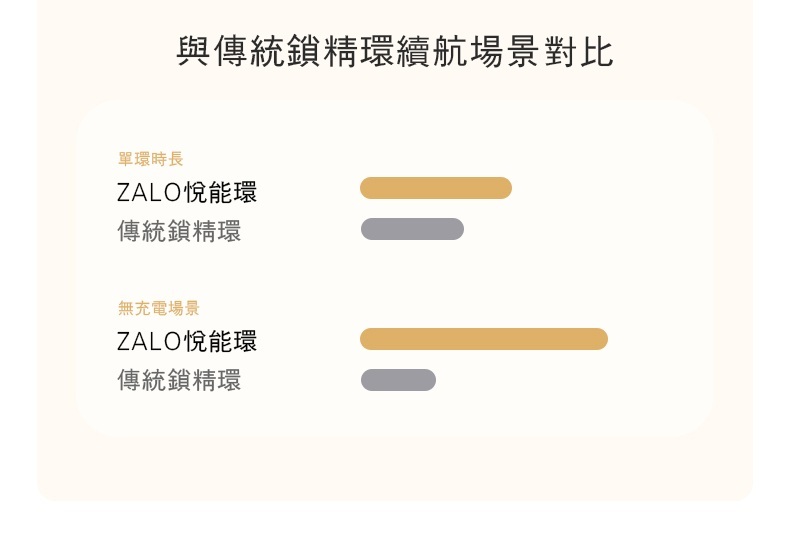Click 傳統鎖精環 label under 單環時長

pos(179,232)
